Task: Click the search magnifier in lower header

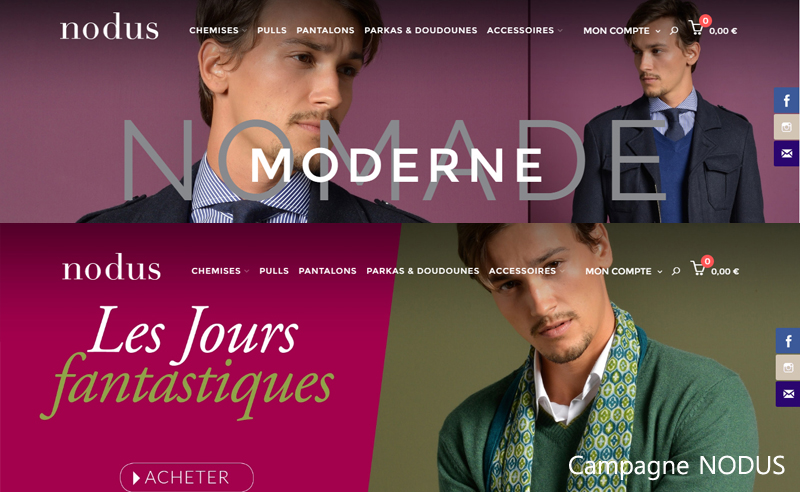Action: pyautogui.click(x=676, y=271)
